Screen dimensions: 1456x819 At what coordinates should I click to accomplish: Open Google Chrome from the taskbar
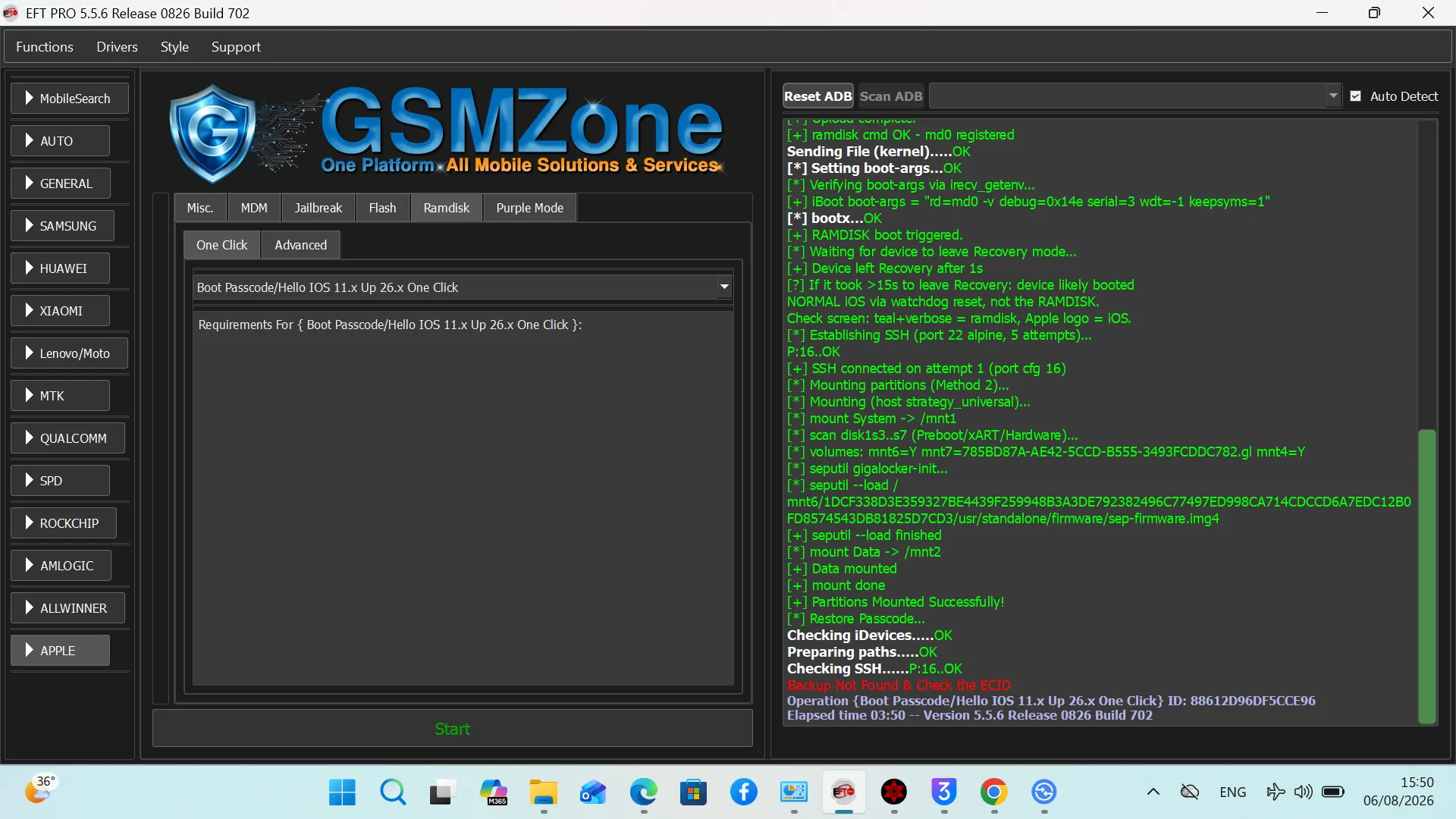[994, 792]
